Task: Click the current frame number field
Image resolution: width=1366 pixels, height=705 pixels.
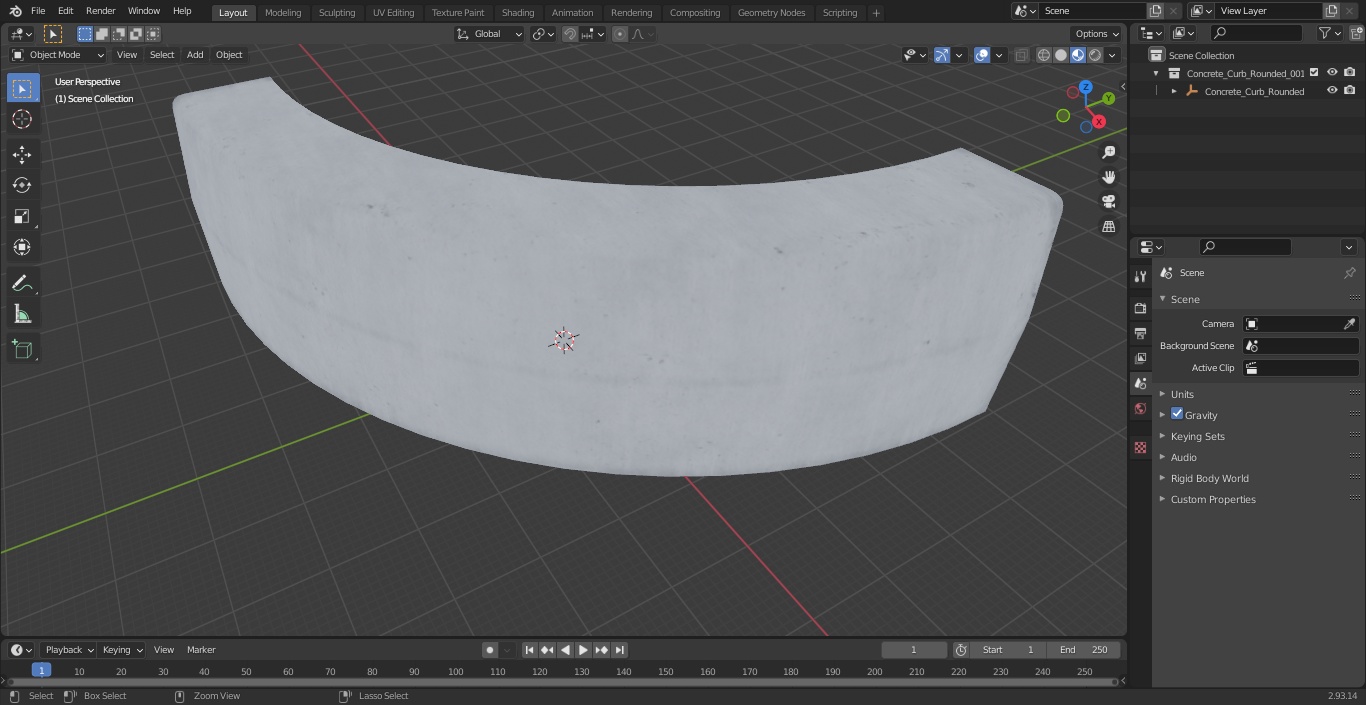Action: [x=914, y=650]
